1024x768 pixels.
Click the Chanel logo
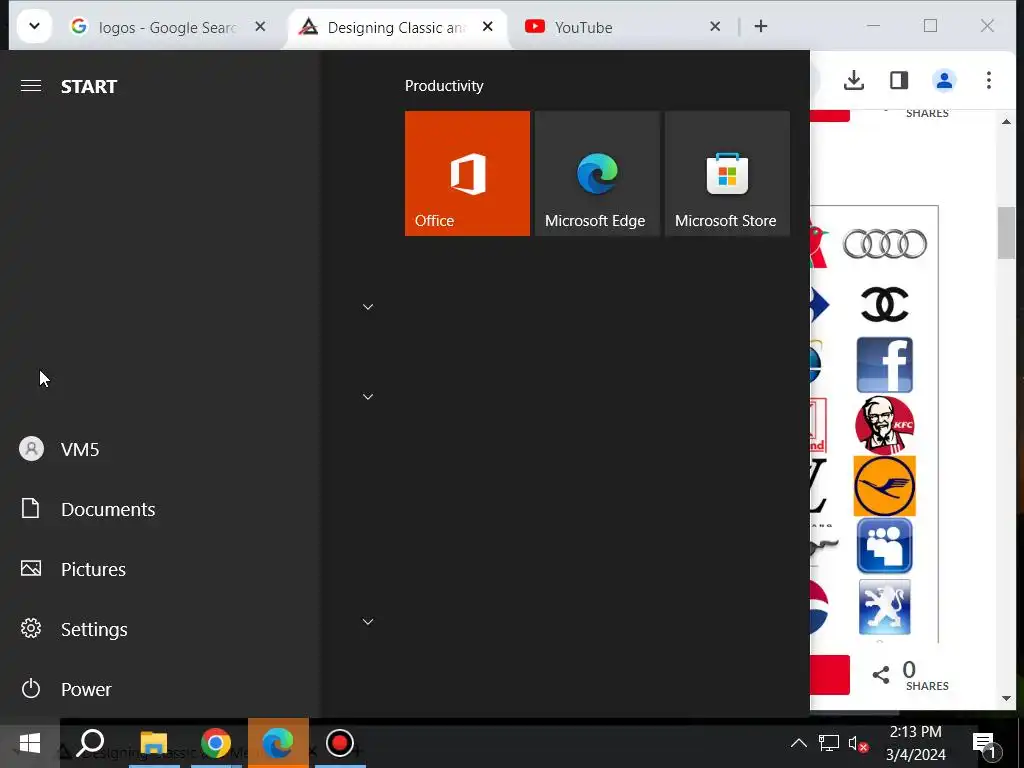pyautogui.click(x=884, y=304)
